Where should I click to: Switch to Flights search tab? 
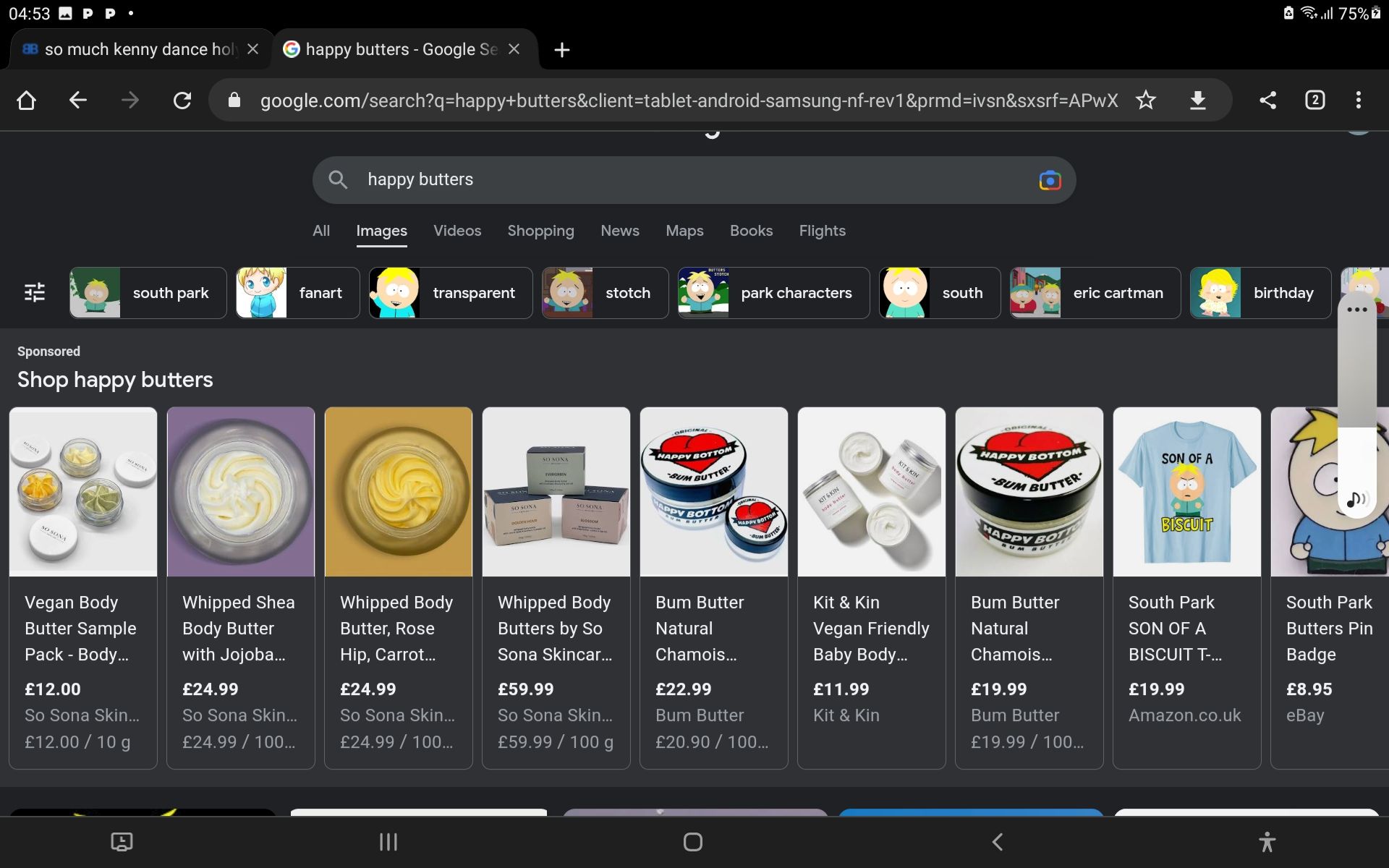click(822, 231)
